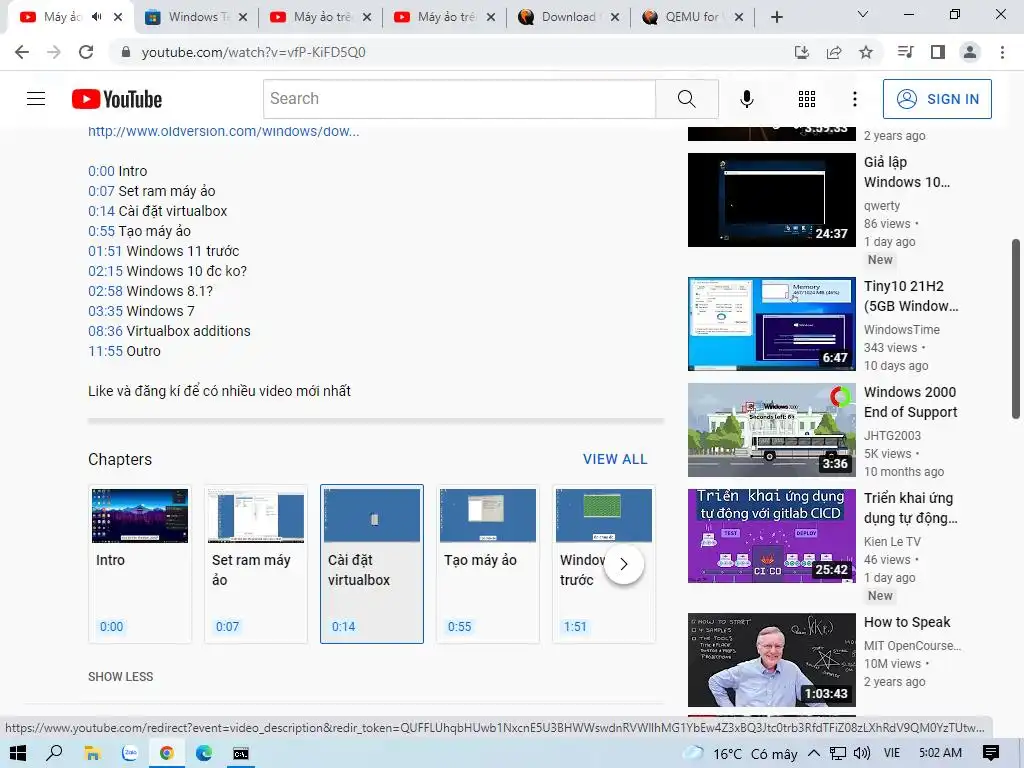Open Windows 2000 End of Support video
1024x768 pixels.
pyautogui.click(x=771, y=430)
